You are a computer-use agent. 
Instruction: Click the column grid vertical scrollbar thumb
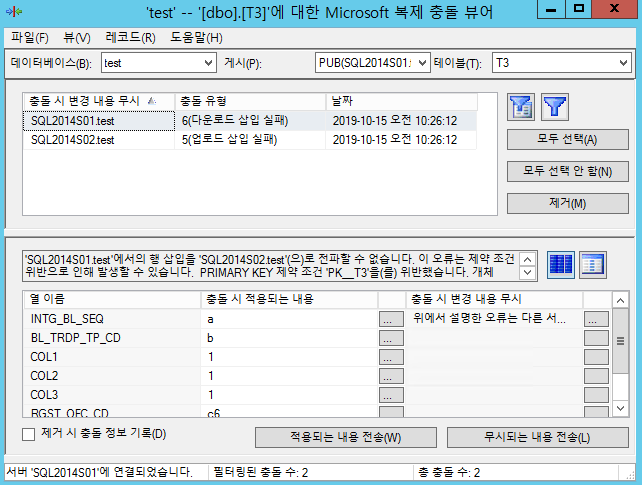click(x=620, y=341)
